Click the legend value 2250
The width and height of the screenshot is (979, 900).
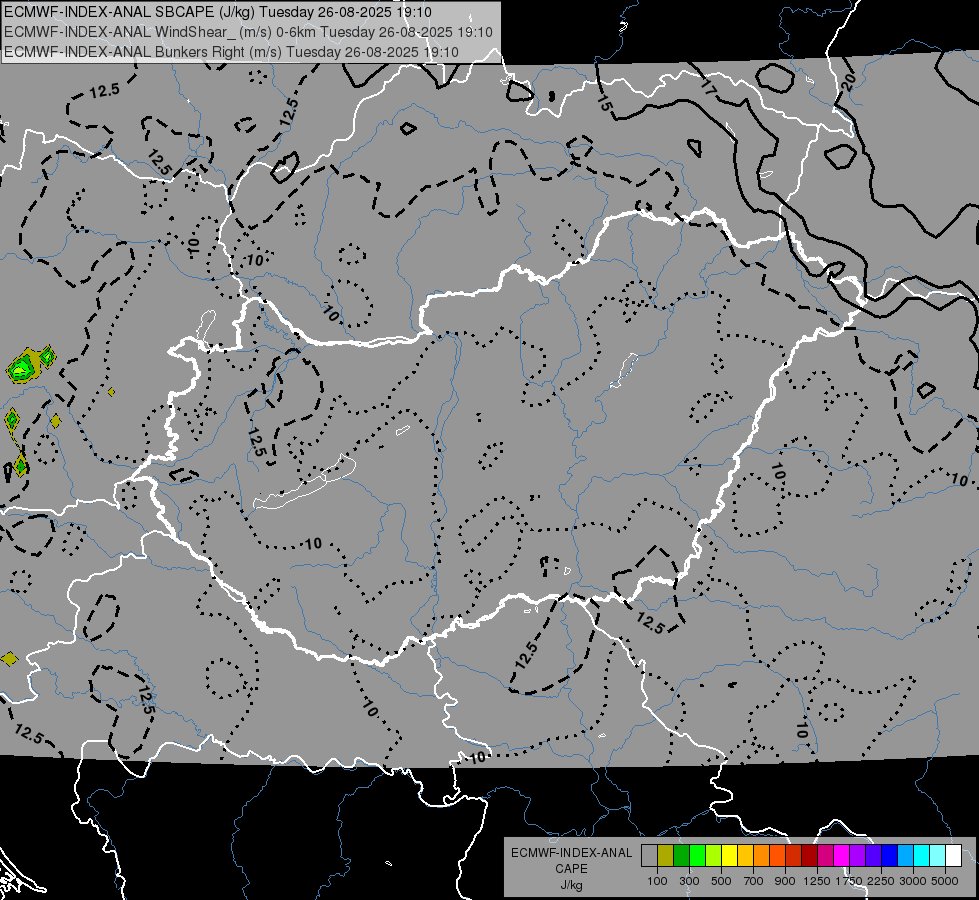(881, 881)
